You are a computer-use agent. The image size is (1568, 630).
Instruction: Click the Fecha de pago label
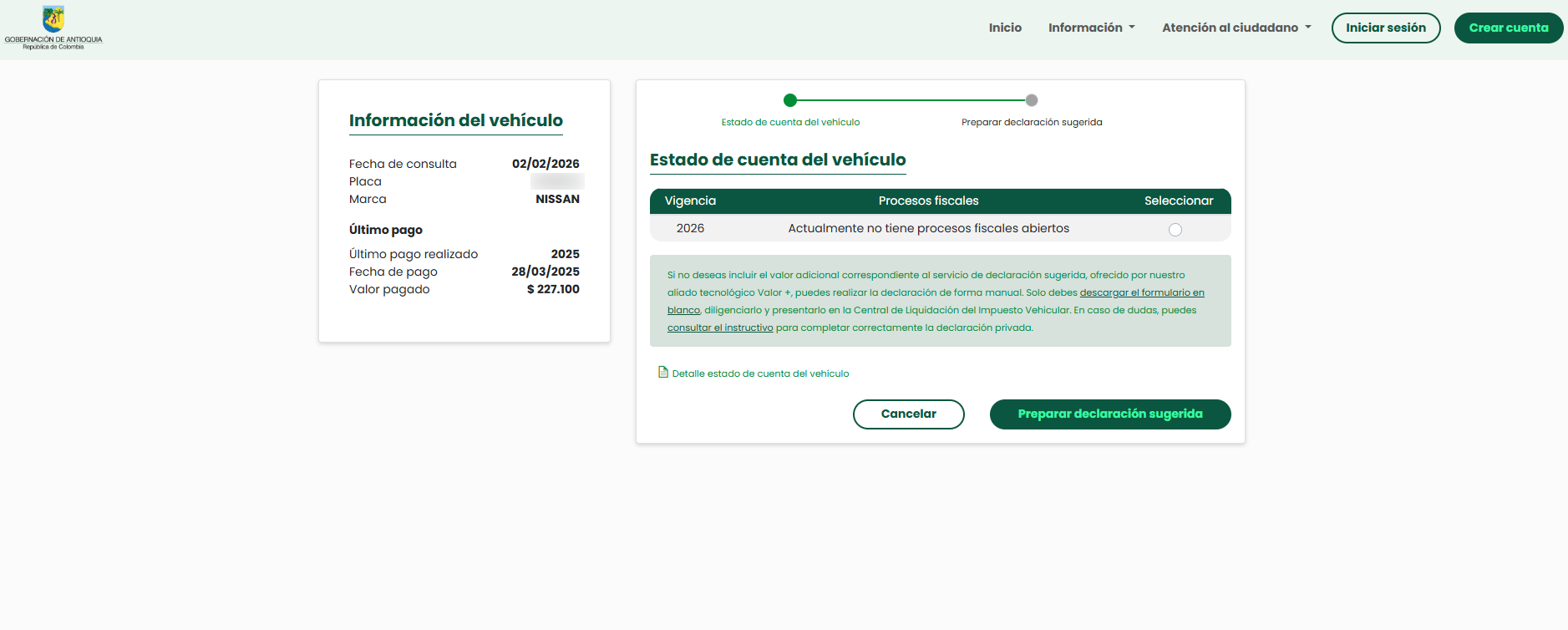tap(393, 272)
